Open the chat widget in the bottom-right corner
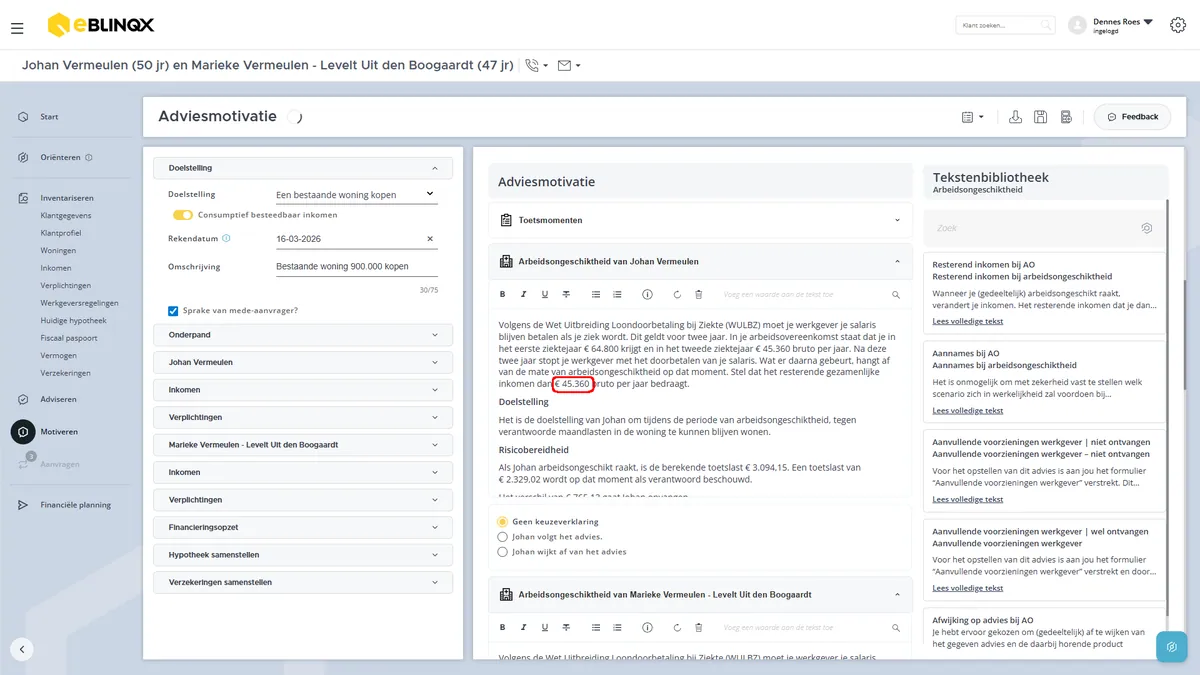The image size is (1200, 675). click(1171, 647)
